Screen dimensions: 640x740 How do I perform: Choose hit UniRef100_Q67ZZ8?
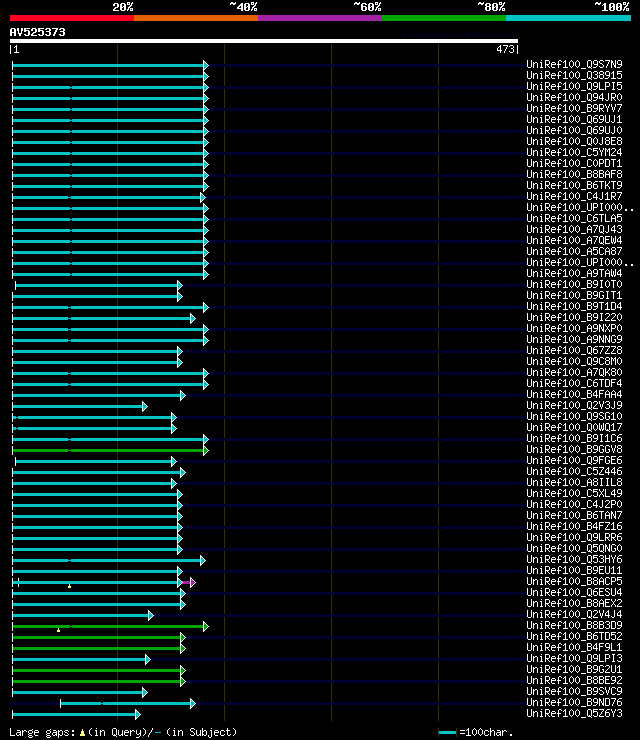[x=574, y=351]
